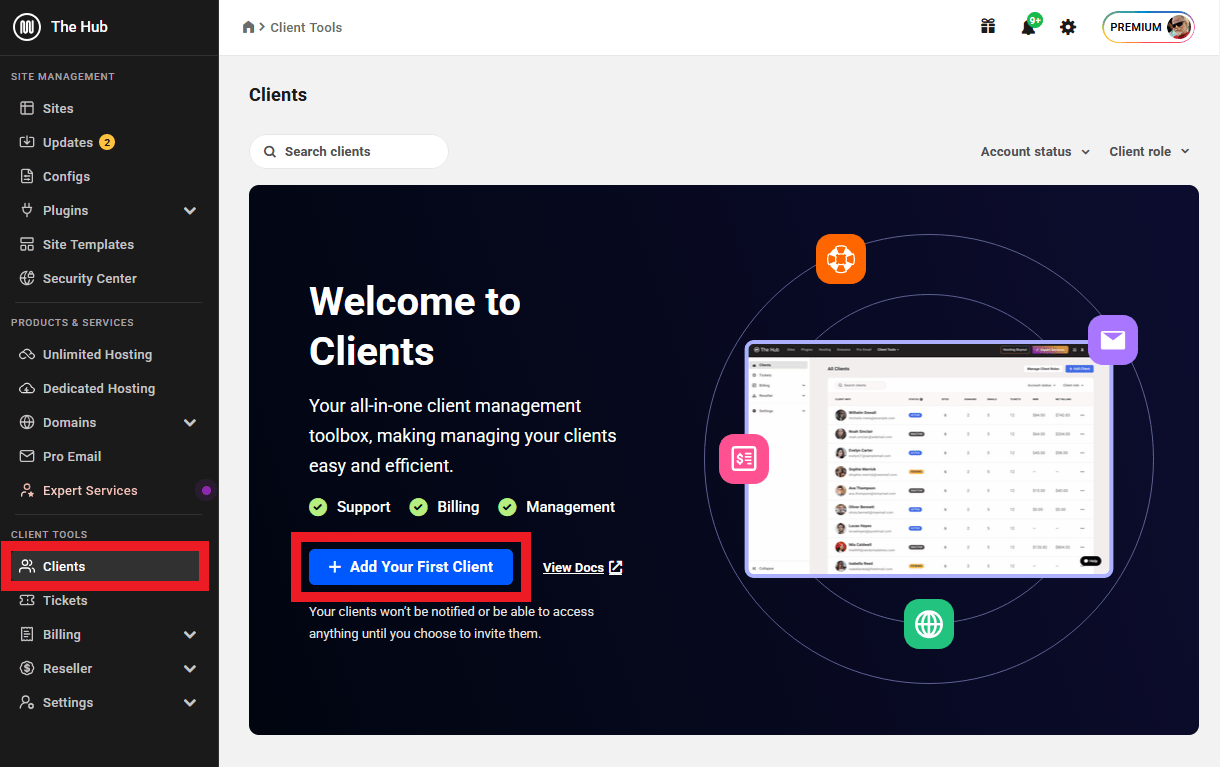The height and width of the screenshot is (767, 1220).
Task: Open the Account status dropdown
Action: point(1035,151)
